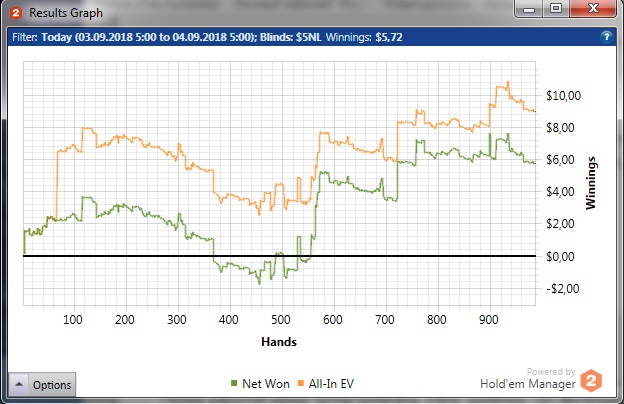Click the $10,00 axis label
This screenshot has height=404, width=624.
(563, 96)
